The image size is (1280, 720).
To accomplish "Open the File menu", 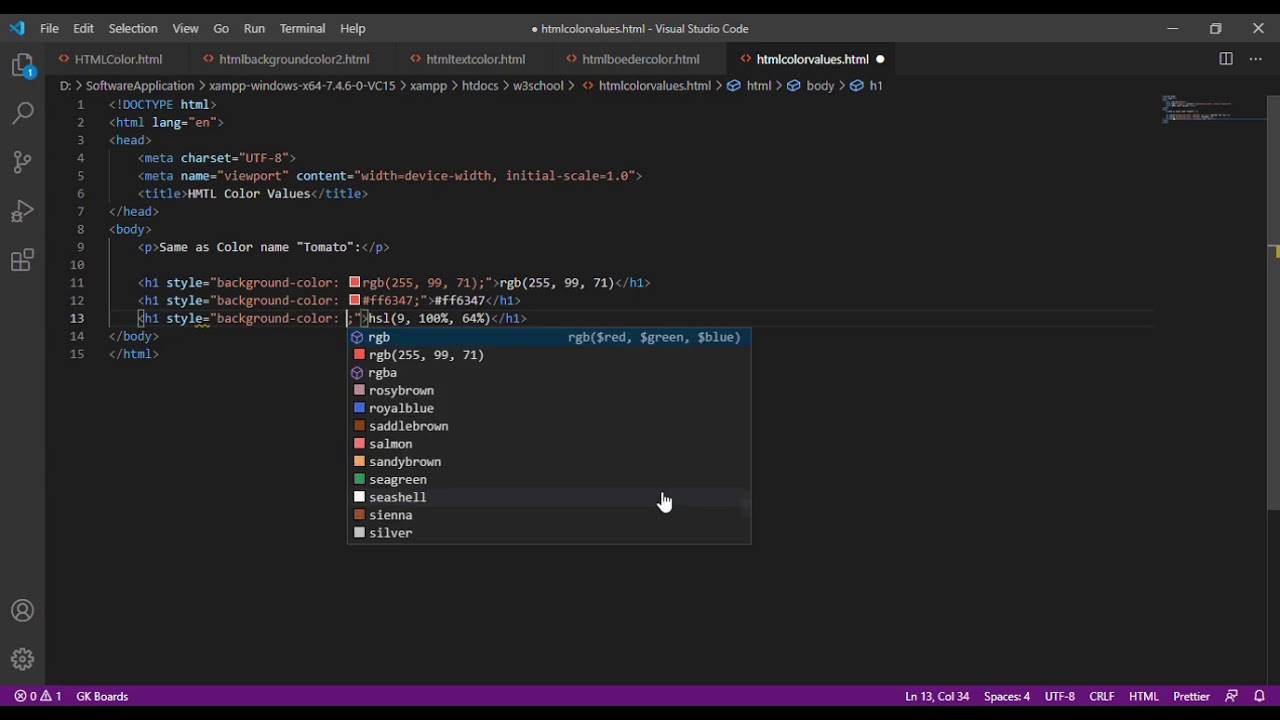I will pyautogui.click(x=49, y=28).
